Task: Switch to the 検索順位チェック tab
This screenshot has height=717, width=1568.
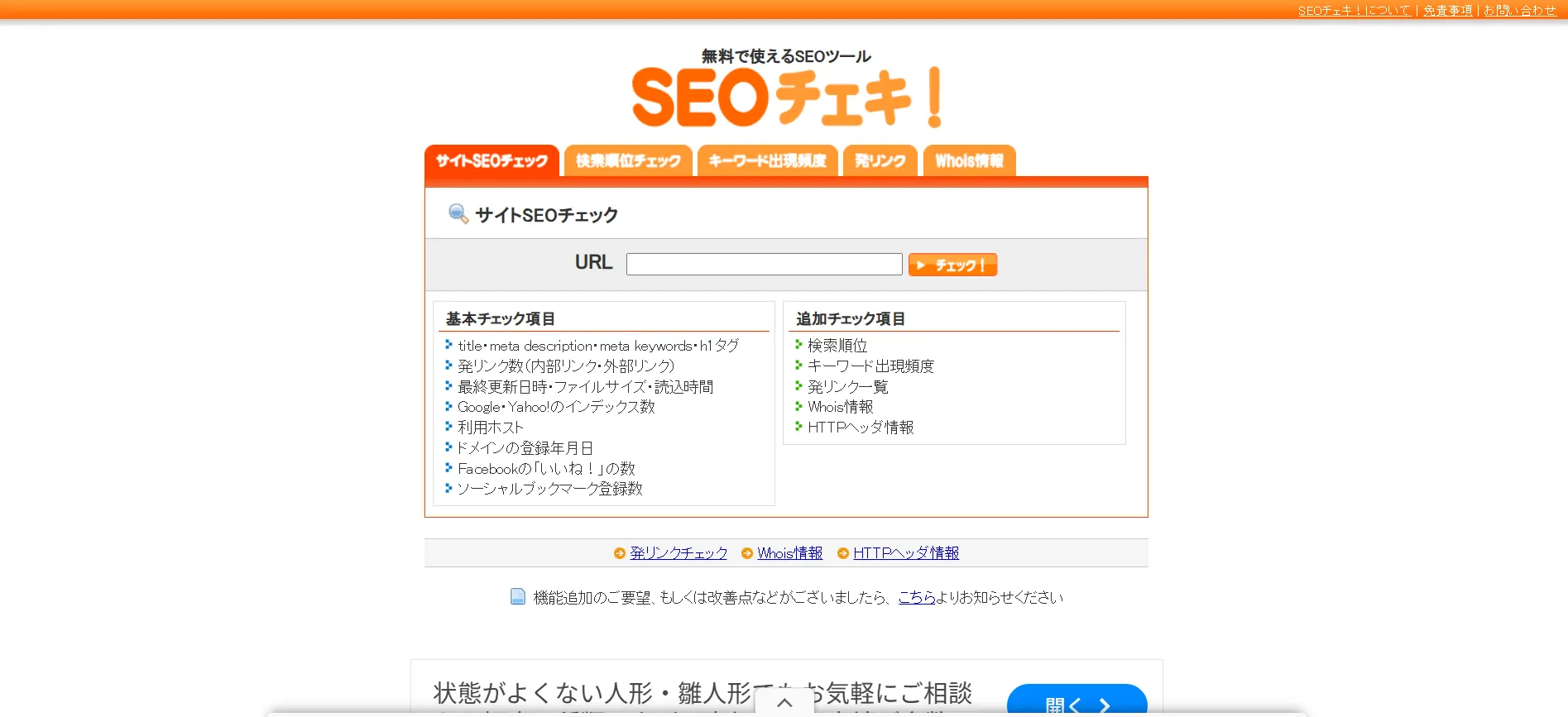Action: click(628, 160)
